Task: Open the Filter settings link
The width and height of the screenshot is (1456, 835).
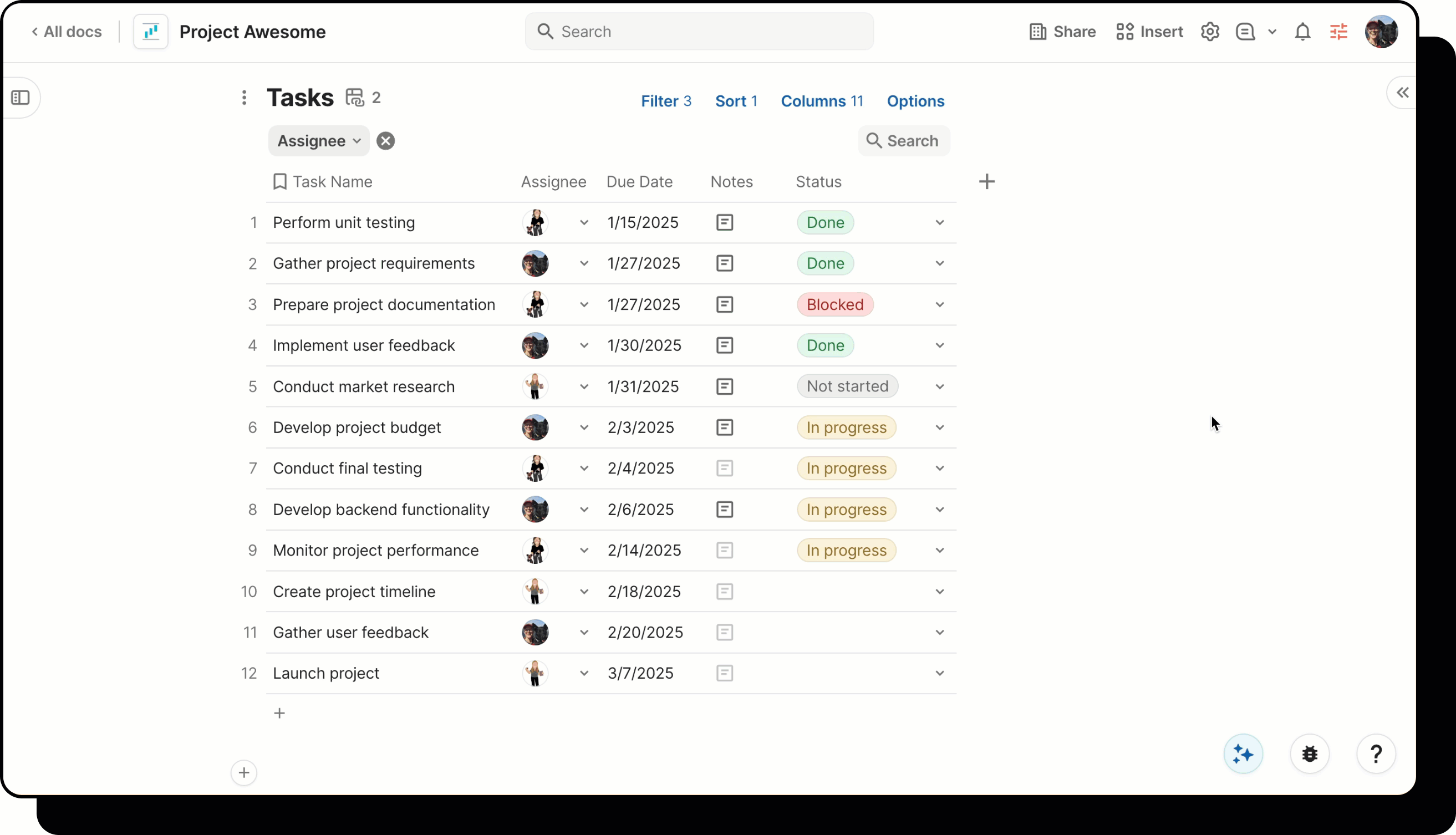Action: (666, 101)
